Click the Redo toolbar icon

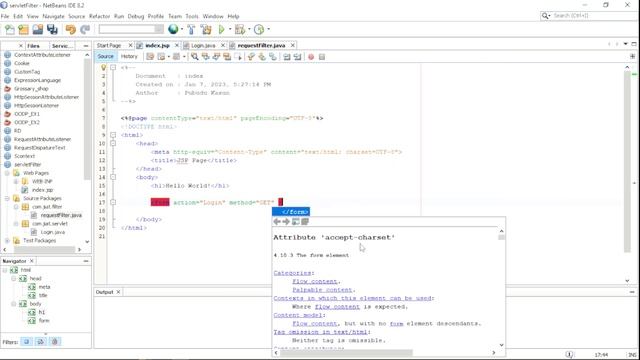[85, 29]
